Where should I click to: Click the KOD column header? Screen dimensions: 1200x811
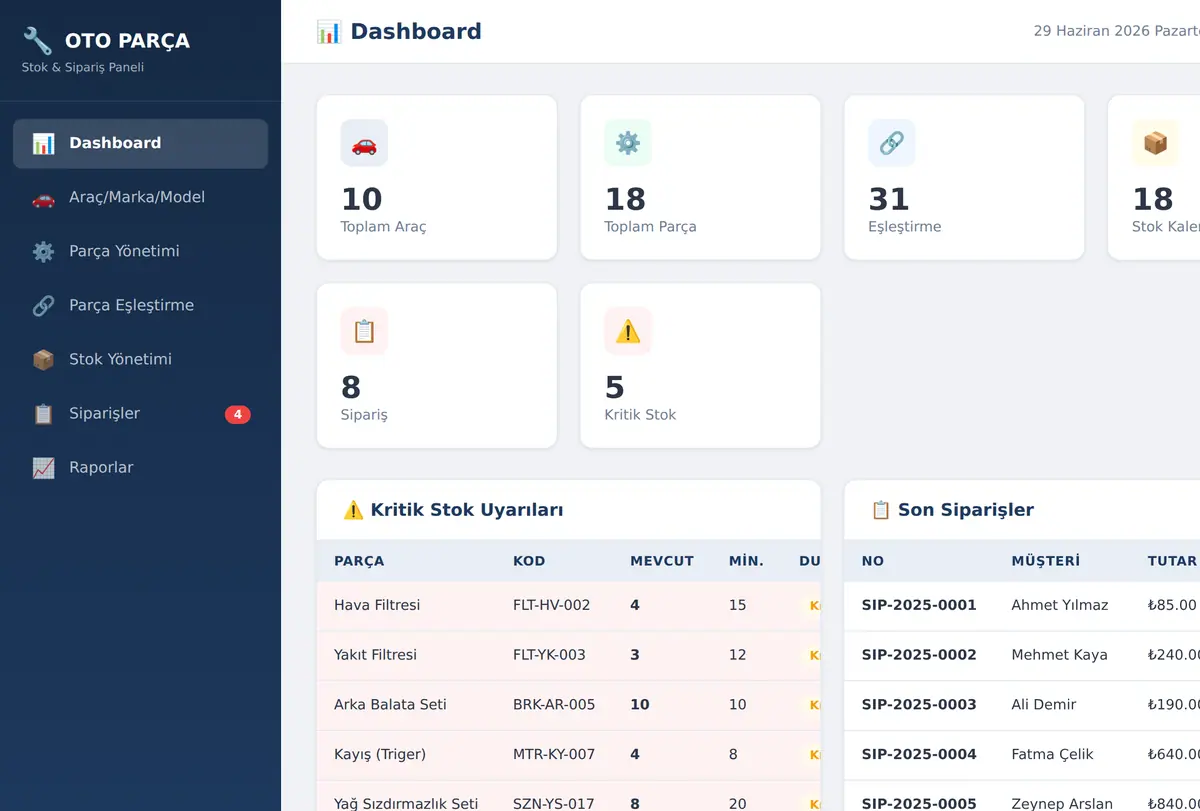(529, 561)
